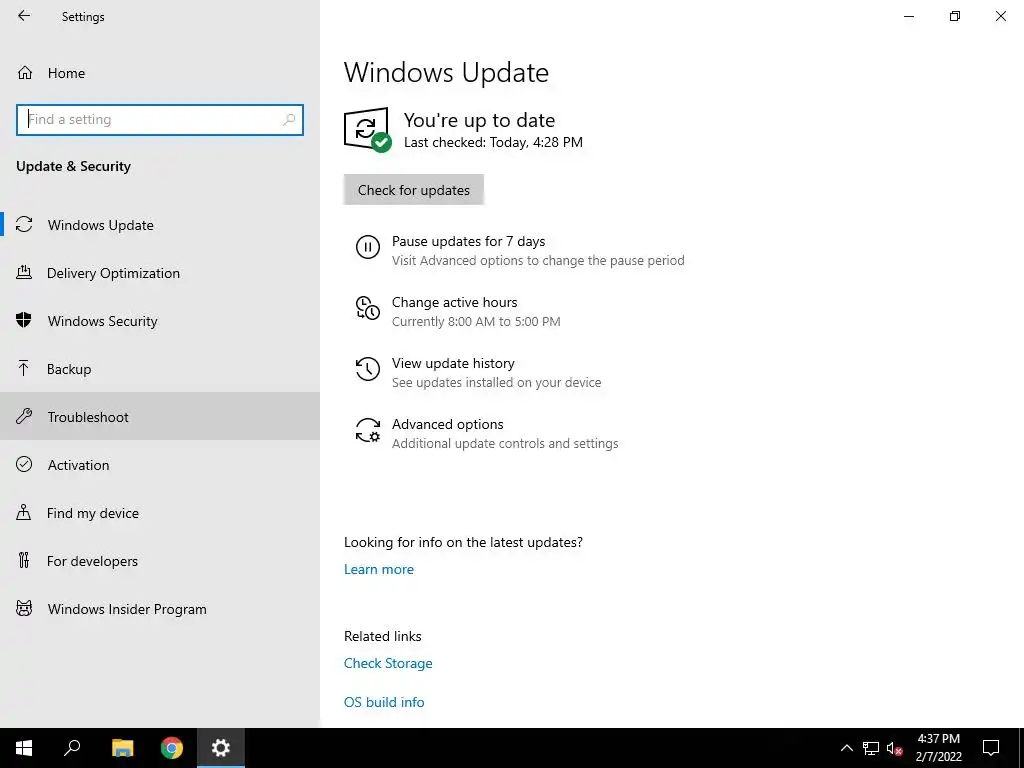
Task: Open Change active hours
Action: click(455, 302)
